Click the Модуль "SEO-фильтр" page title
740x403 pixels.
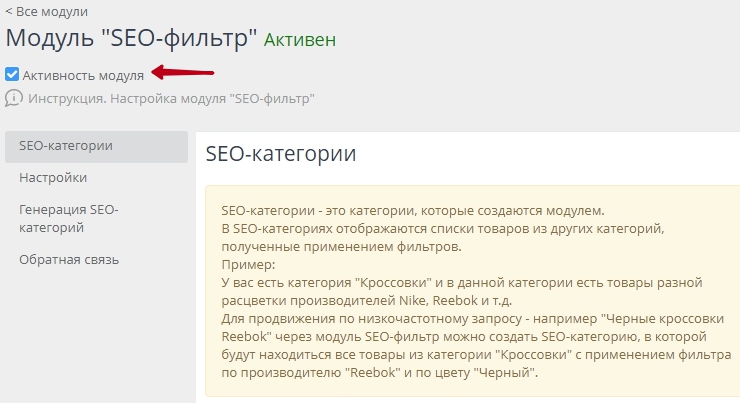coord(130,39)
